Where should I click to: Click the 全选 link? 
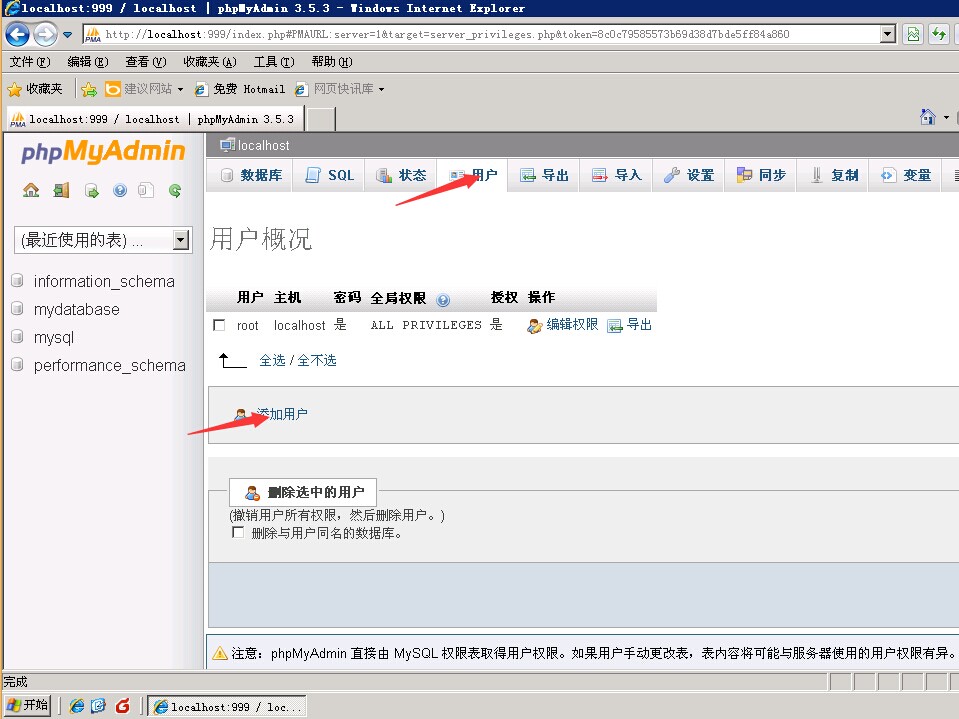click(x=272, y=360)
